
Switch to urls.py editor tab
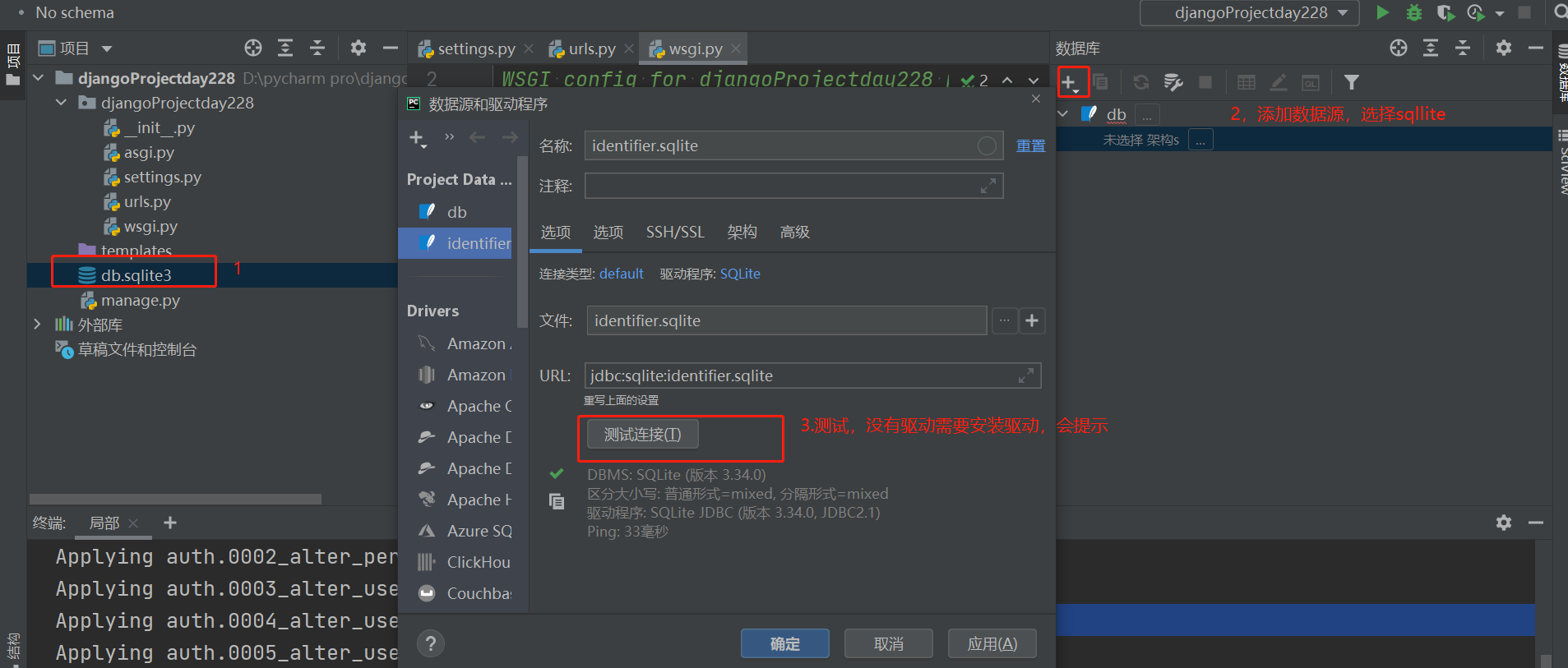pyautogui.click(x=591, y=48)
